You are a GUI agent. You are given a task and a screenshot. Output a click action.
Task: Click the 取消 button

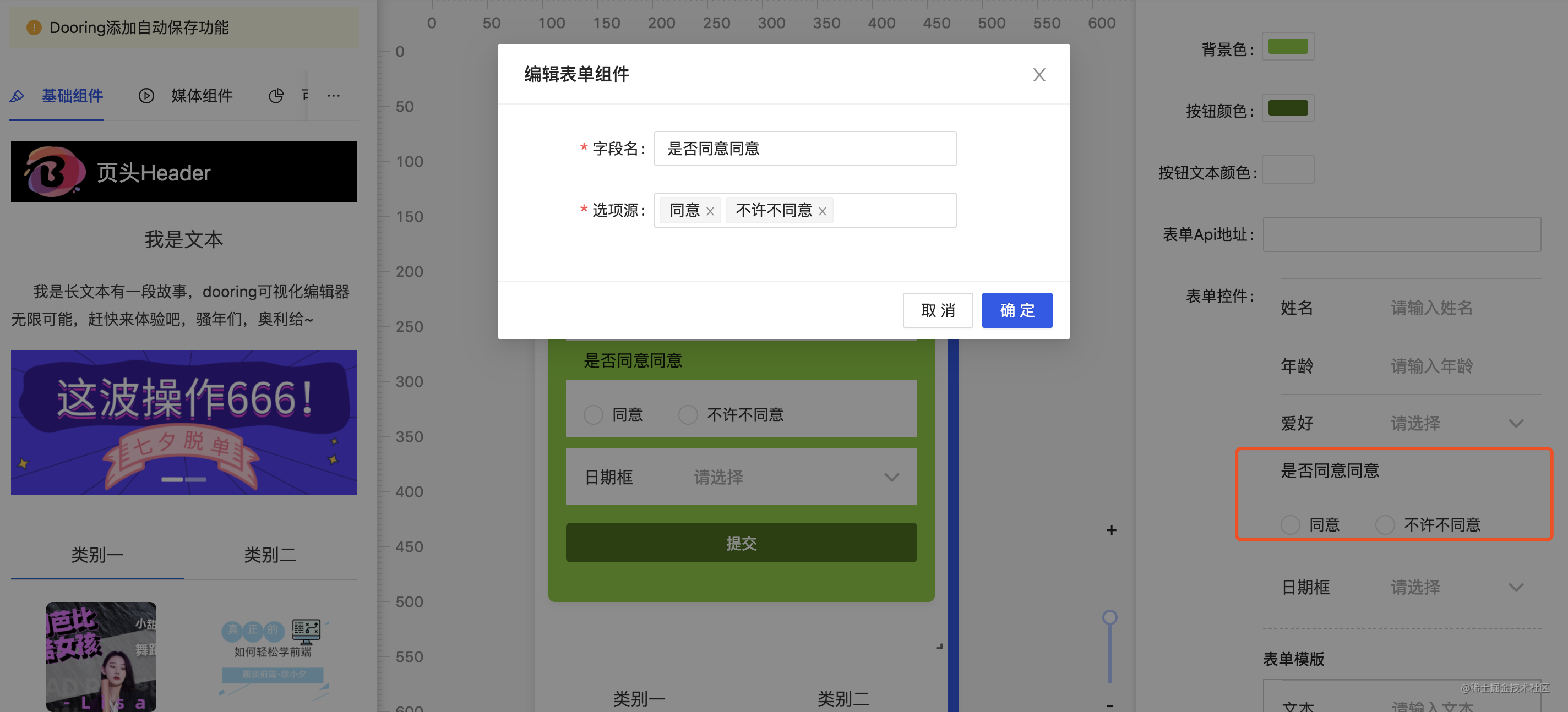[938, 310]
